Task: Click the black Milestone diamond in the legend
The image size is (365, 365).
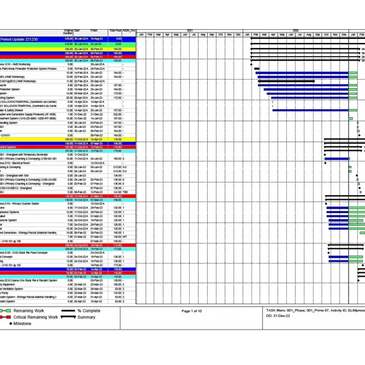Action: tap(10, 323)
